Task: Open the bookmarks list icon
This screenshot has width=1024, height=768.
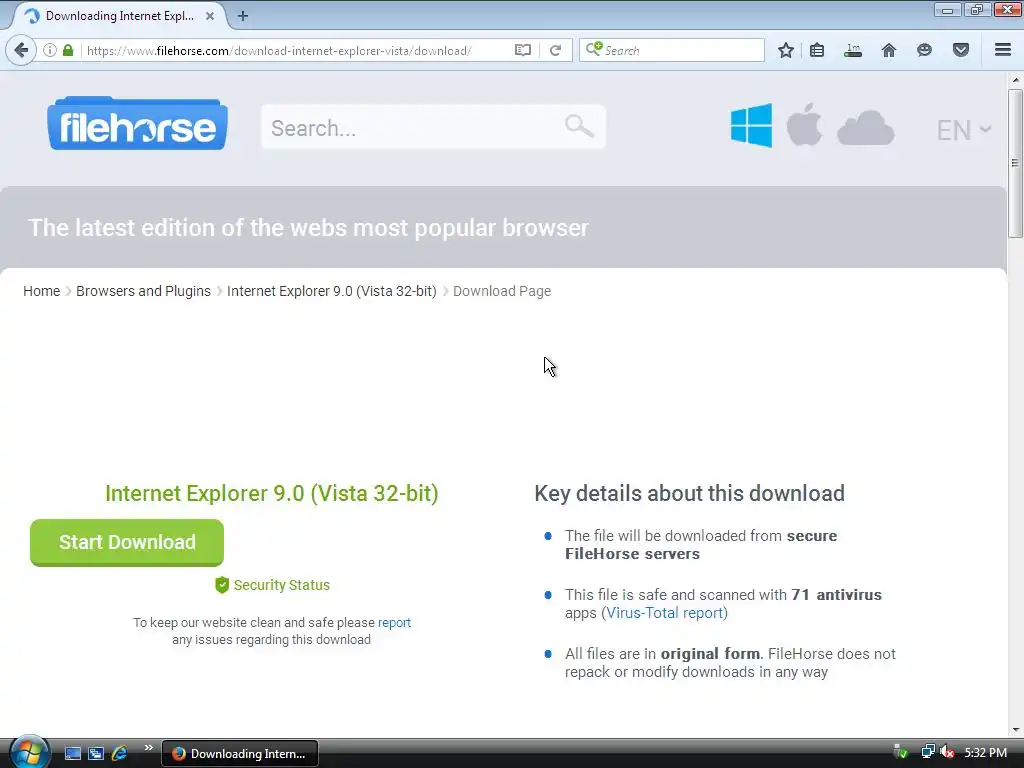Action: coord(817,50)
